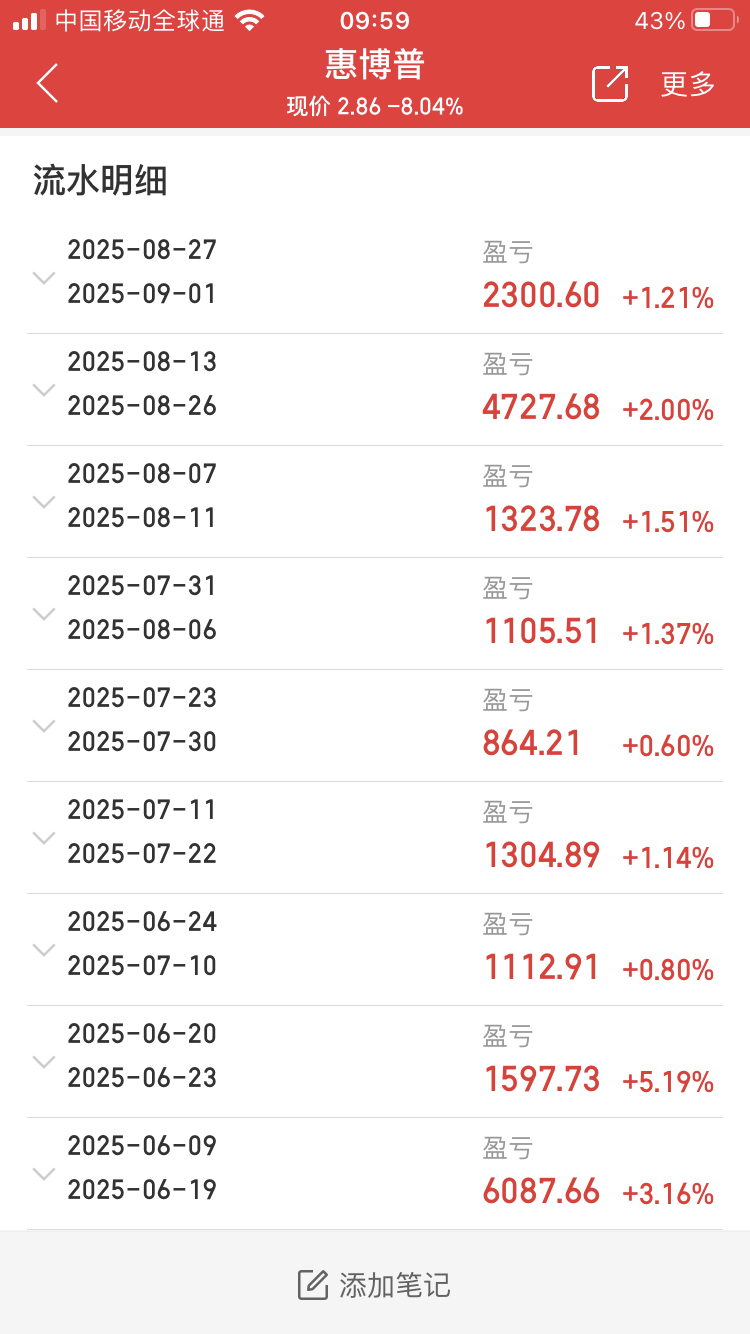
Task: Open the 更多 menu
Action: click(x=688, y=84)
